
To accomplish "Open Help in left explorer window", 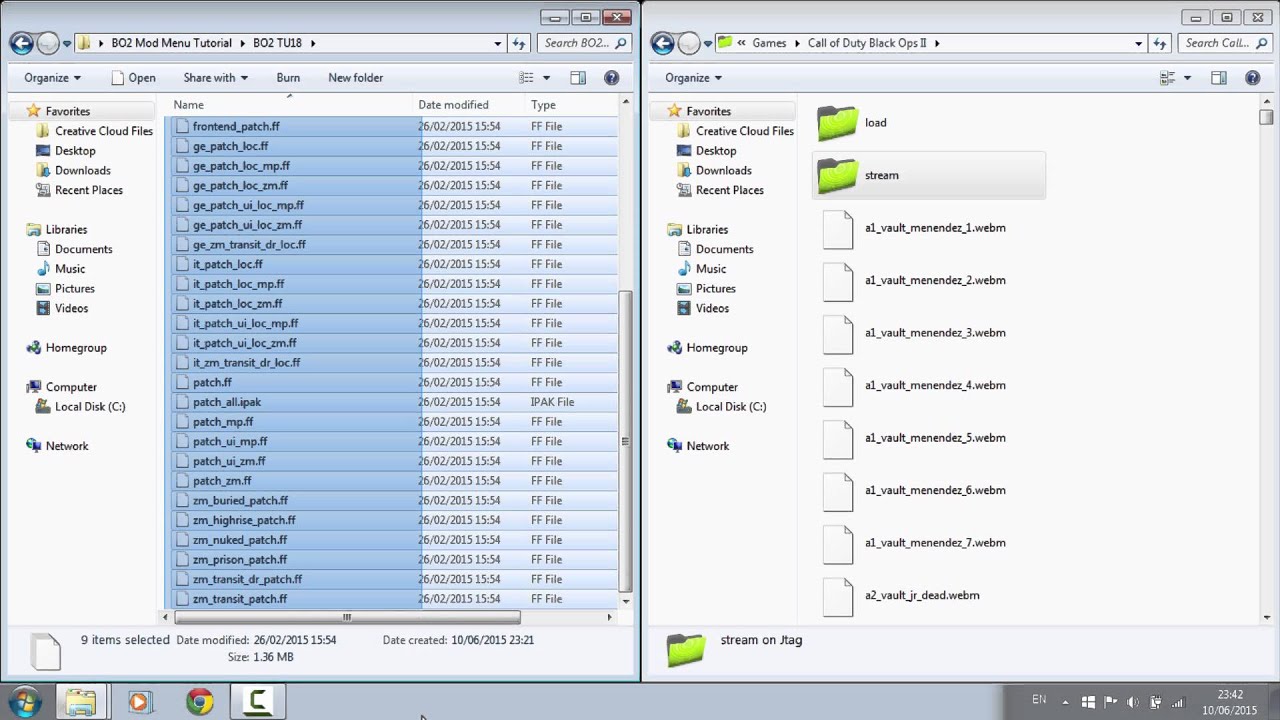I will coord(612,78).
